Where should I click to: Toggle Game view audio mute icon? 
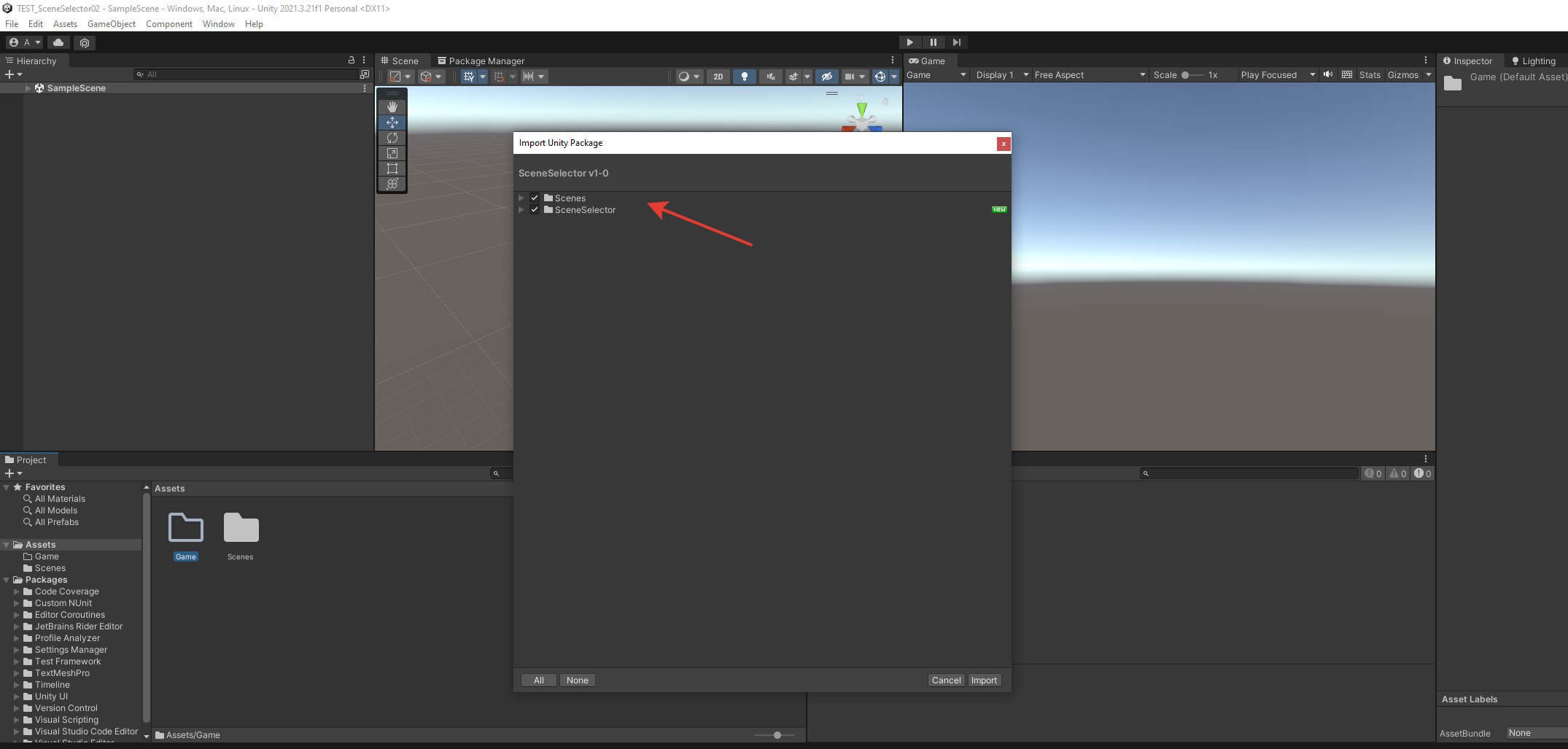pyautogui.click(x=1328, y=75)
